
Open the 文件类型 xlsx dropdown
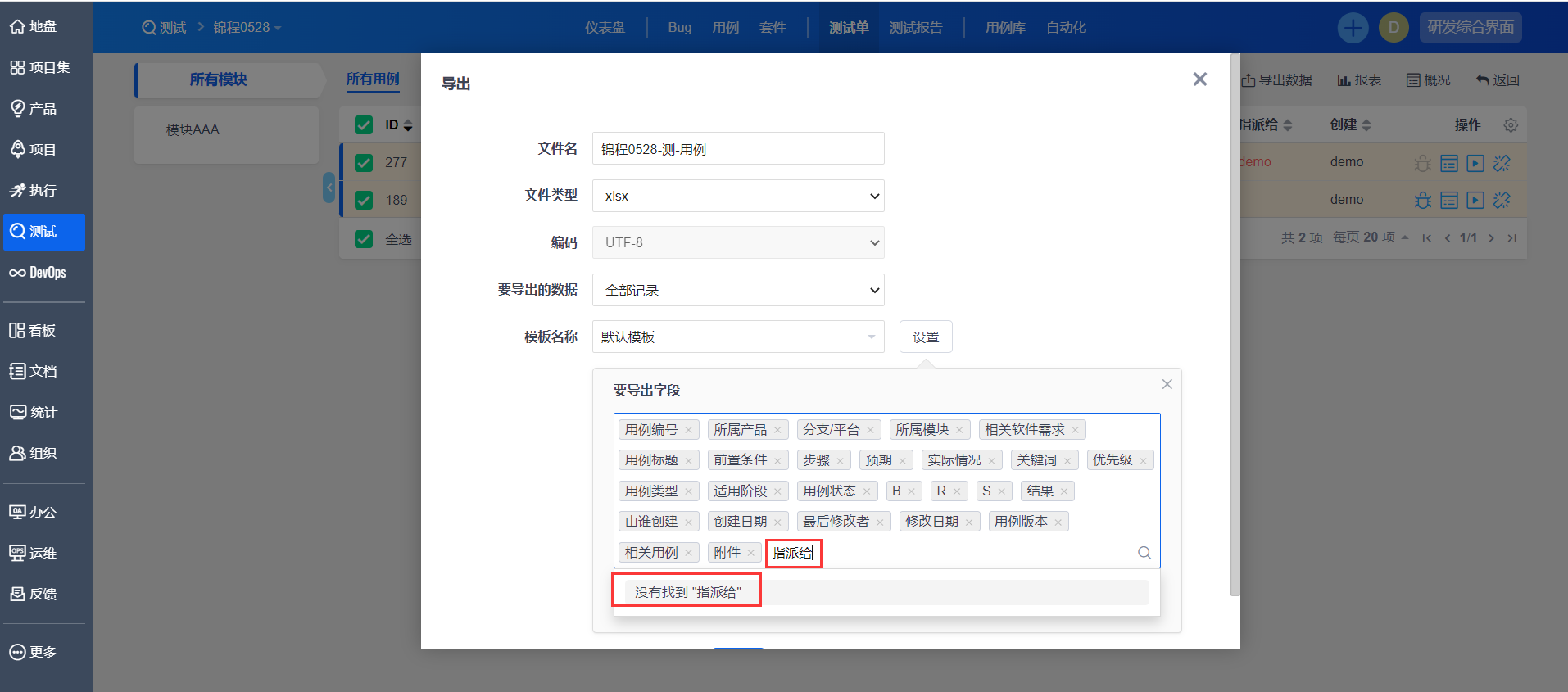pos(738,197)
